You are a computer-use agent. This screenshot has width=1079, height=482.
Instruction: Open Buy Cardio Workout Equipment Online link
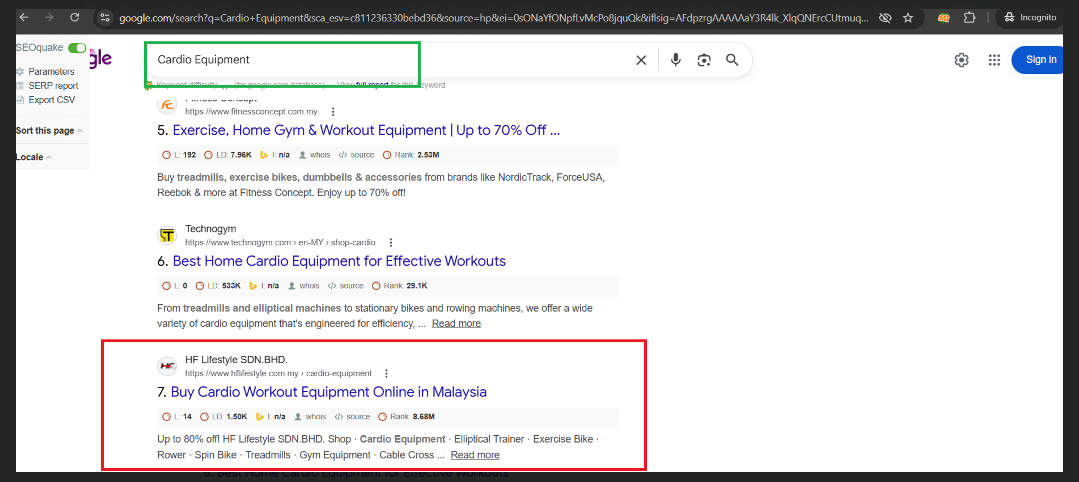[x=328, y=392]
